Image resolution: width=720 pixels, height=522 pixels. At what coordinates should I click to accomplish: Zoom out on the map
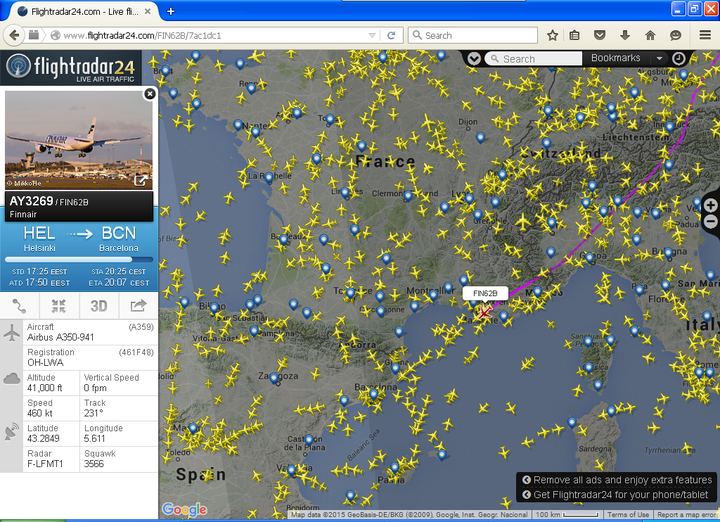711,222
